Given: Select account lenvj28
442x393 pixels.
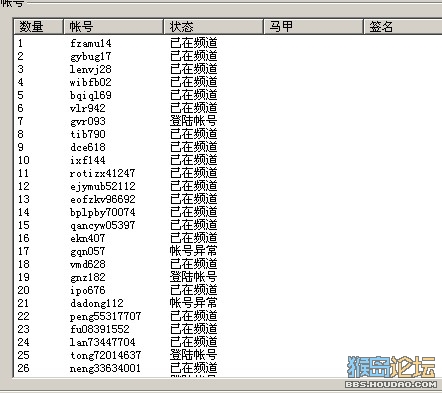Looking at the screenshot, I should 91,69.
